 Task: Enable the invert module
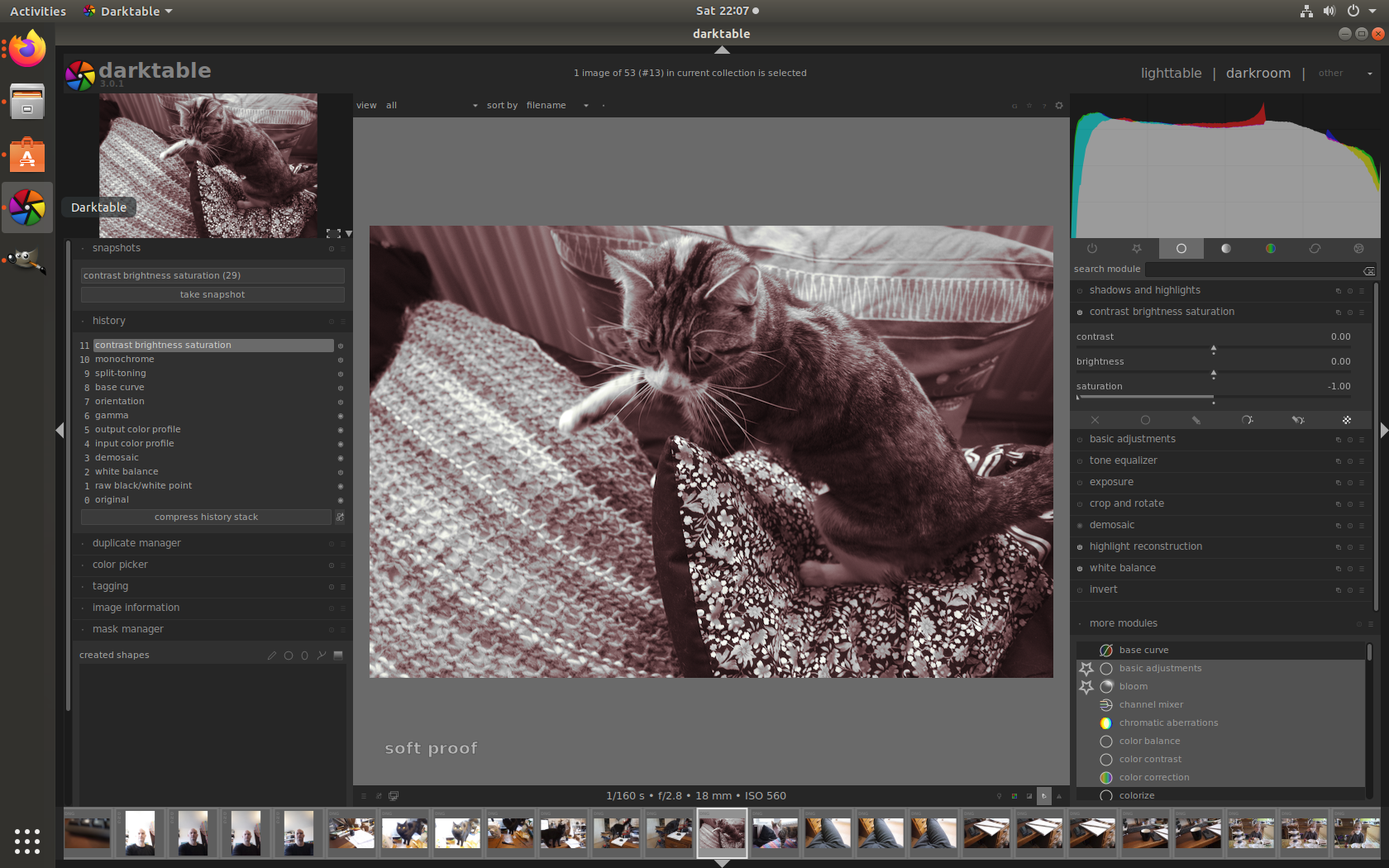point(1080,590)
